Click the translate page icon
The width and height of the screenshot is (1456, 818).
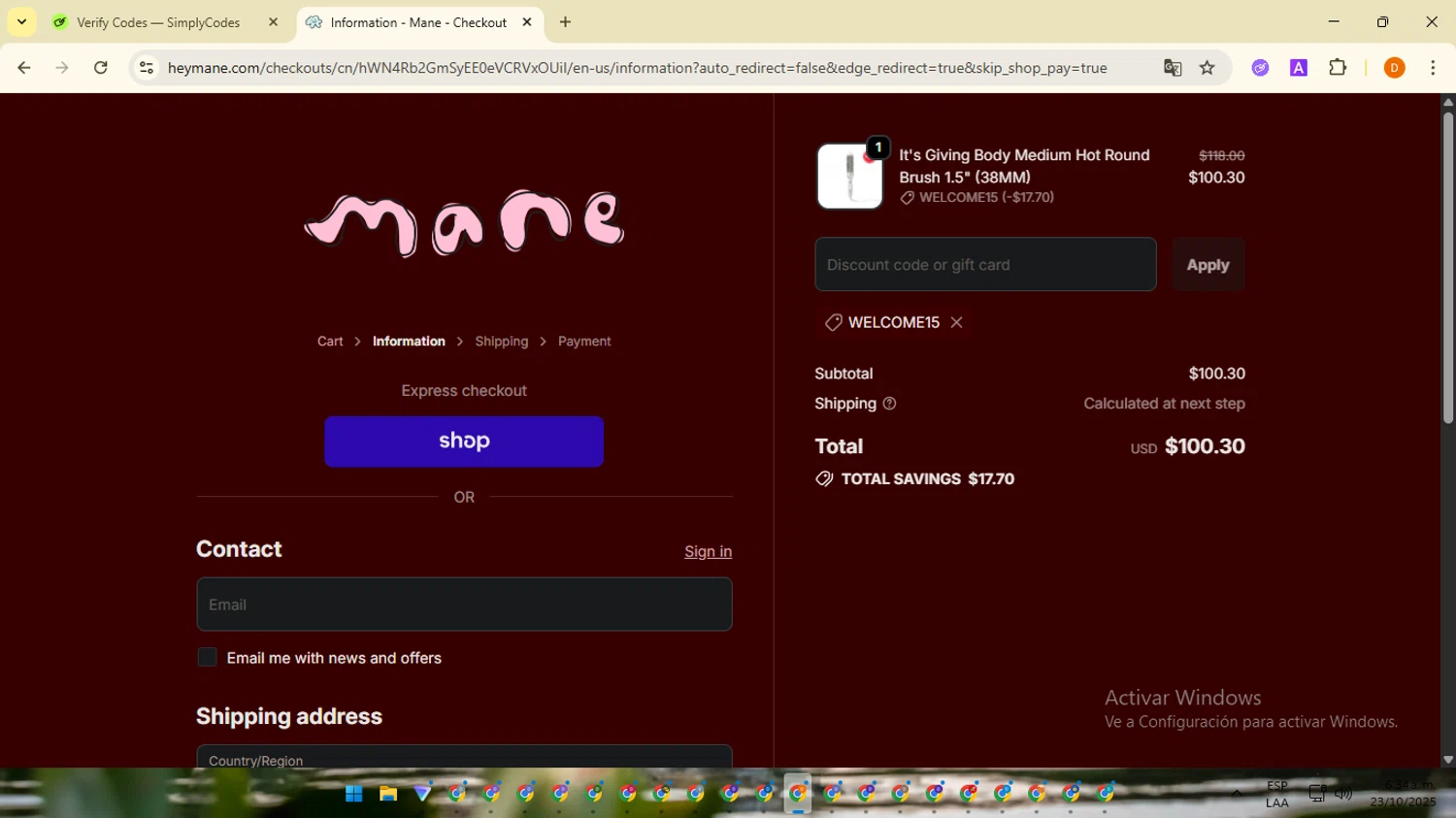(1173, 68)
